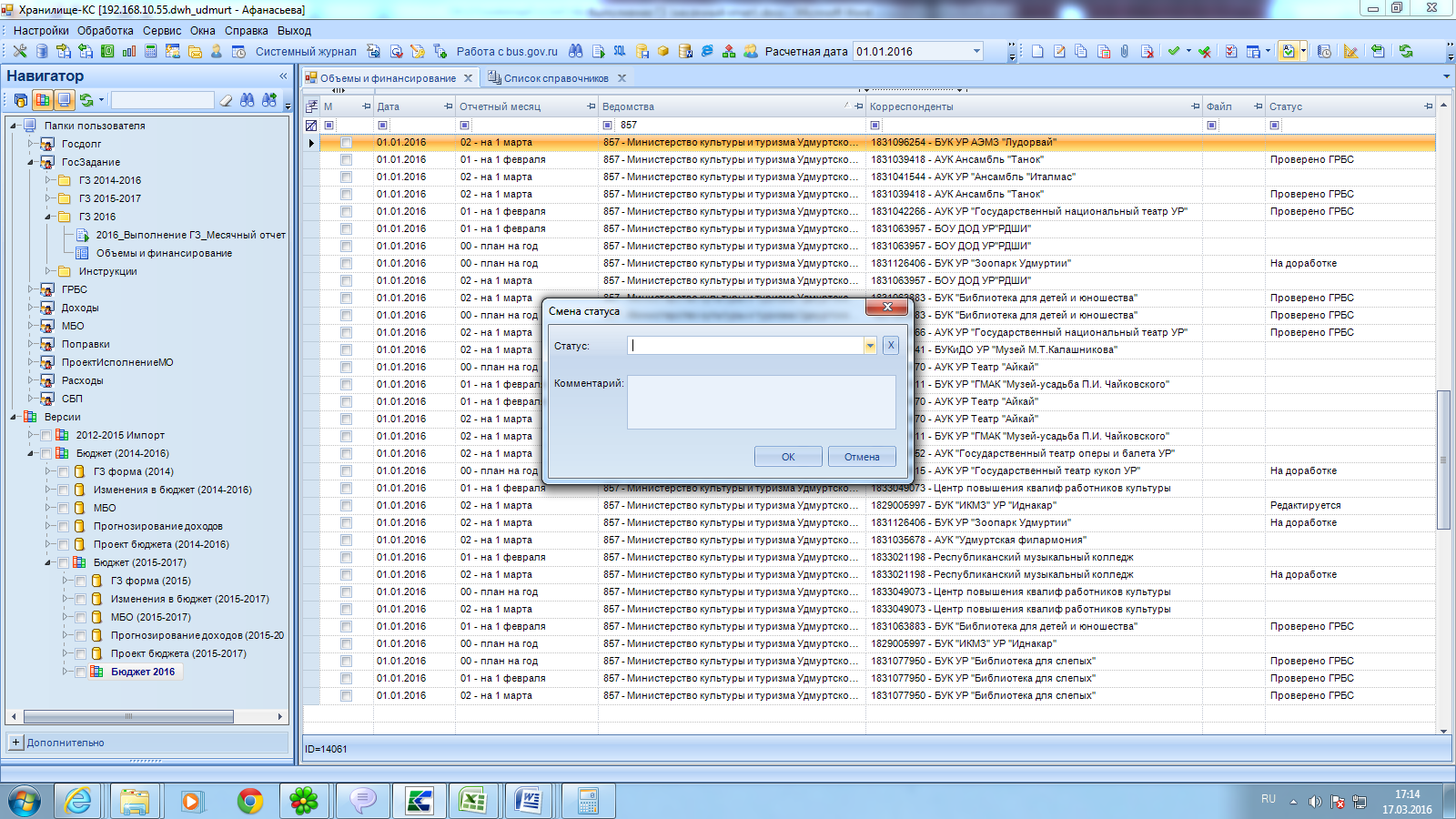Open the Сервис menu

[162, 30]
